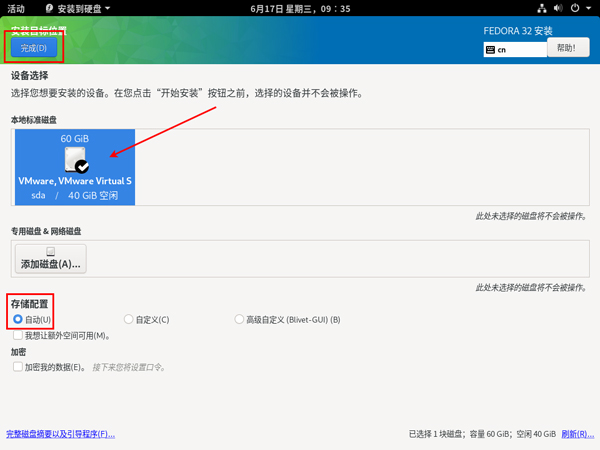
Task: Select 高级自定义 (Blivet-GUI) radio option
Action: point(239,319)
